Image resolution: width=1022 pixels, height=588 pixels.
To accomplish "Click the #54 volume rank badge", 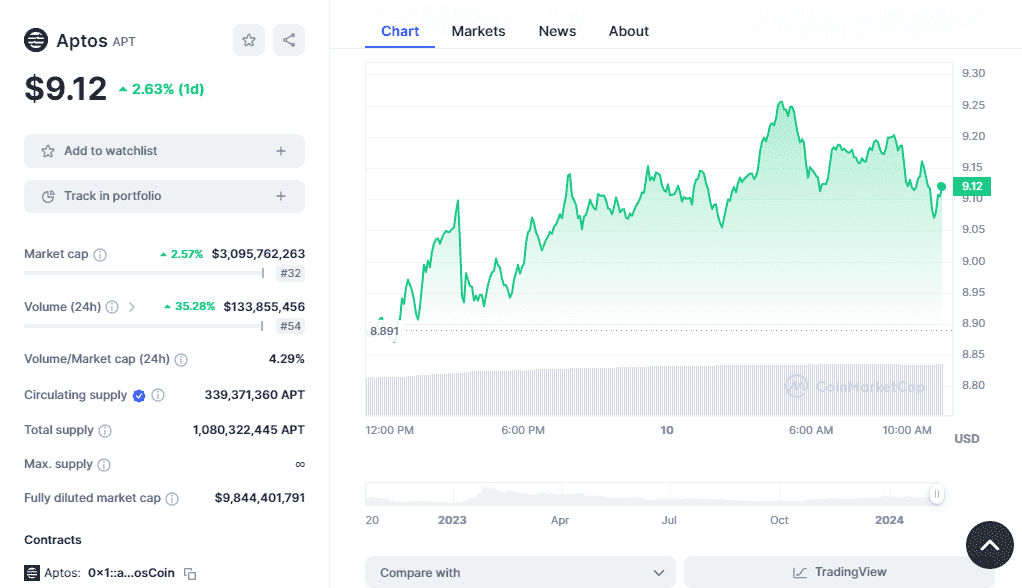I will pos(291,326).
